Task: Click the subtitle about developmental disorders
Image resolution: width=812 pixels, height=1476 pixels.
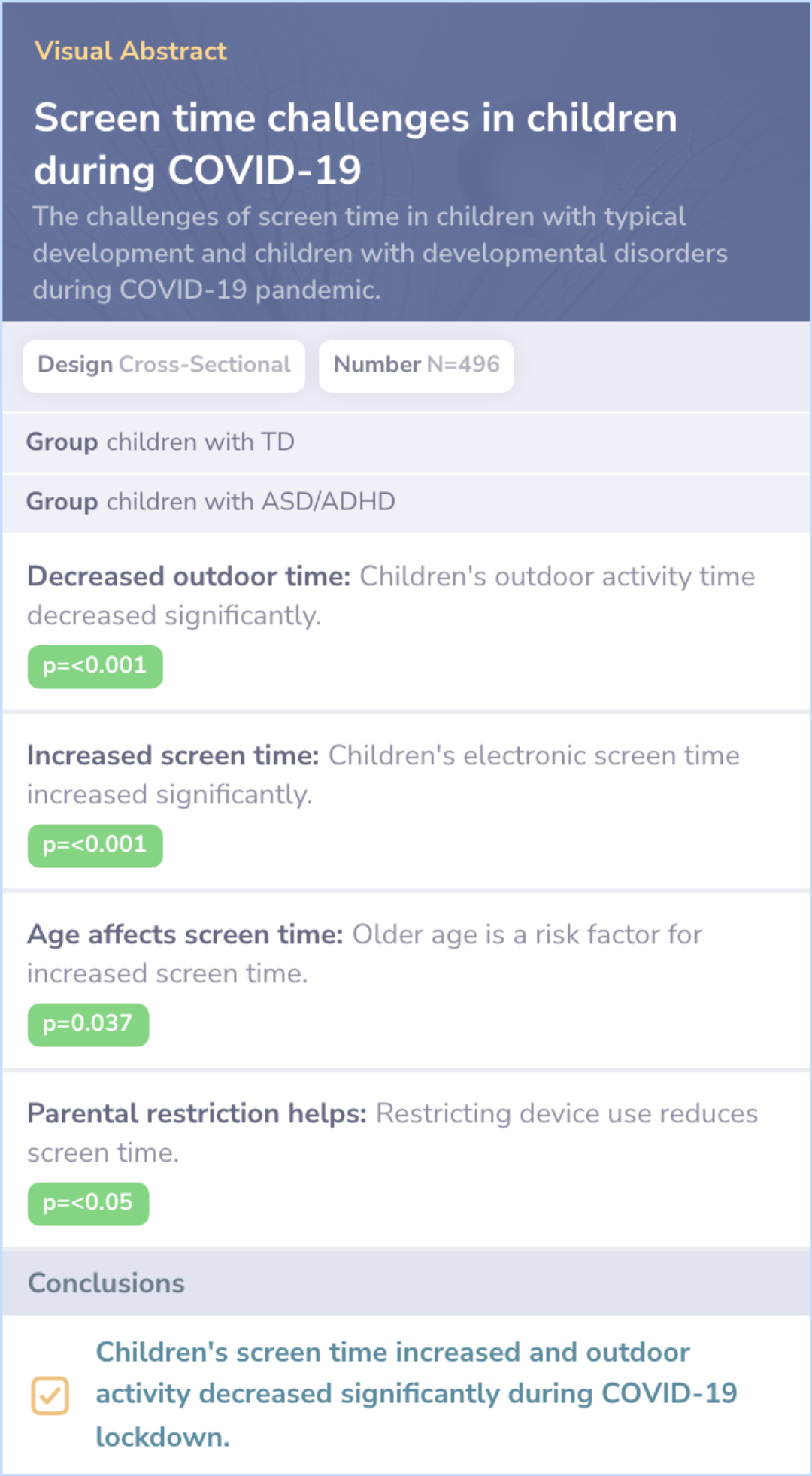Action: [x=380, y=253]
